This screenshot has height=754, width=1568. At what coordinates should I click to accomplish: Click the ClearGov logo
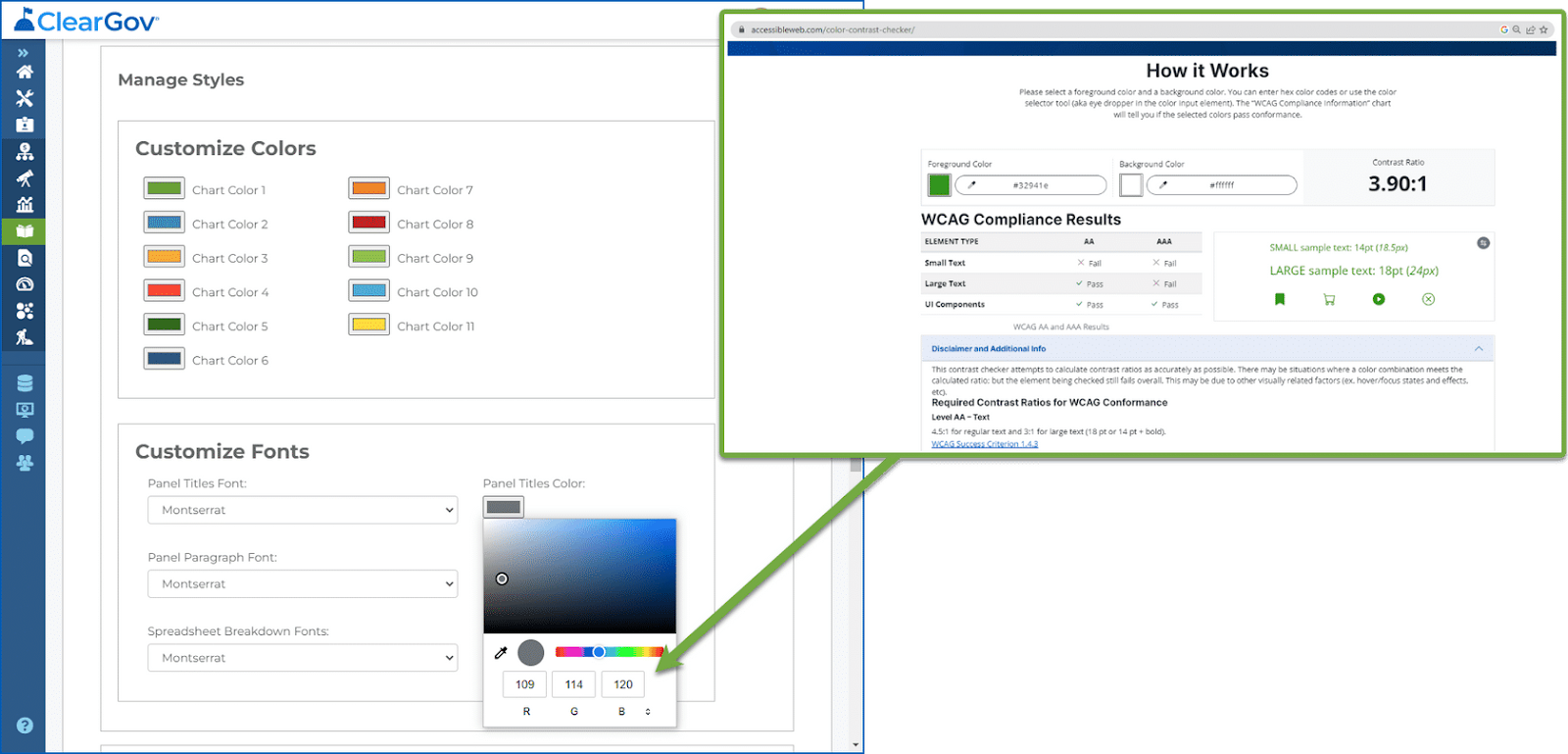tap(86, 21)
